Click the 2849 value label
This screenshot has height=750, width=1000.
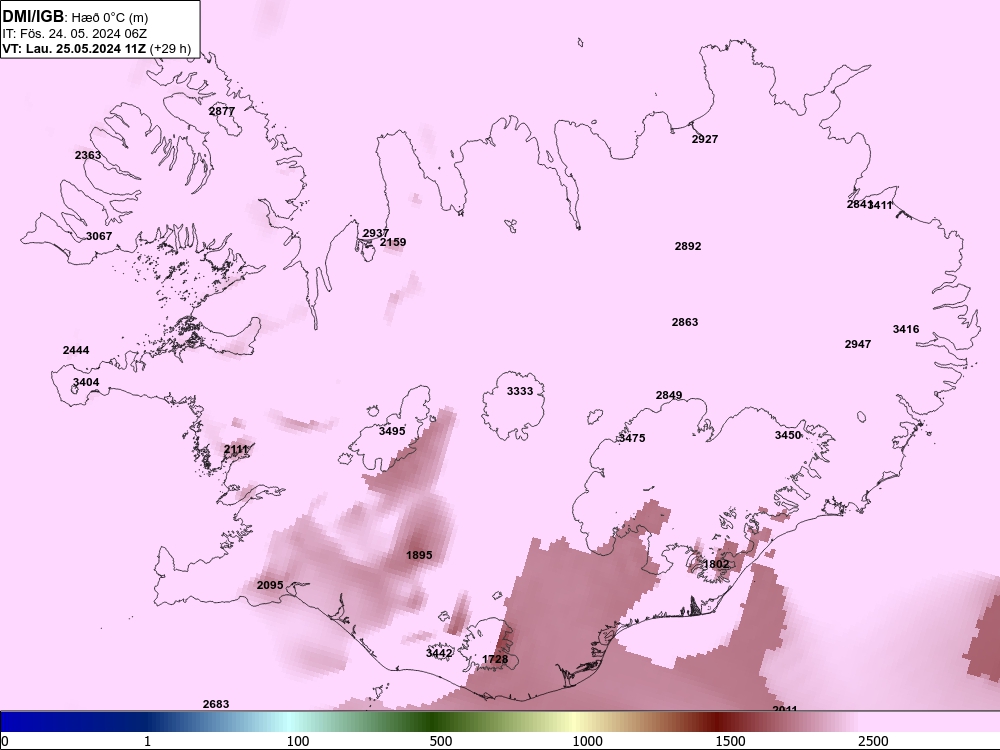(669, 395)
